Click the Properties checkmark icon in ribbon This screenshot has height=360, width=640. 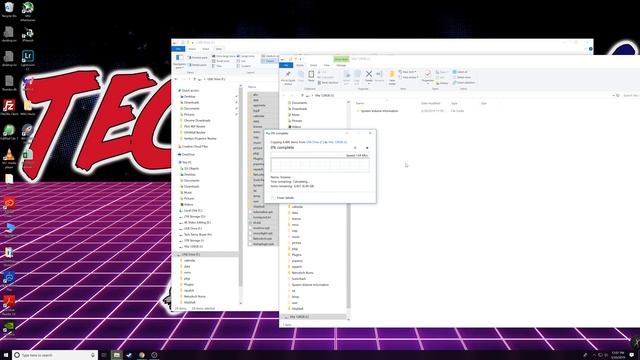pos(427,74)
